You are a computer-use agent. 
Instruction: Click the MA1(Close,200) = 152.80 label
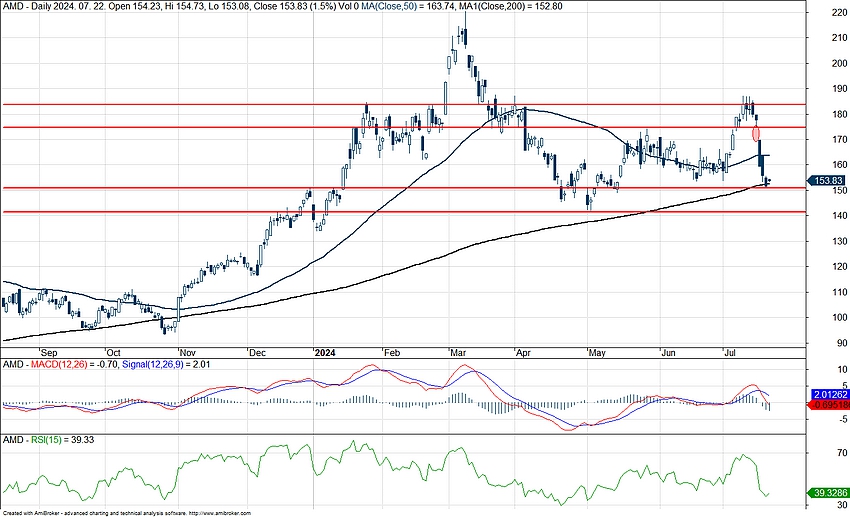tap(513, 7)
